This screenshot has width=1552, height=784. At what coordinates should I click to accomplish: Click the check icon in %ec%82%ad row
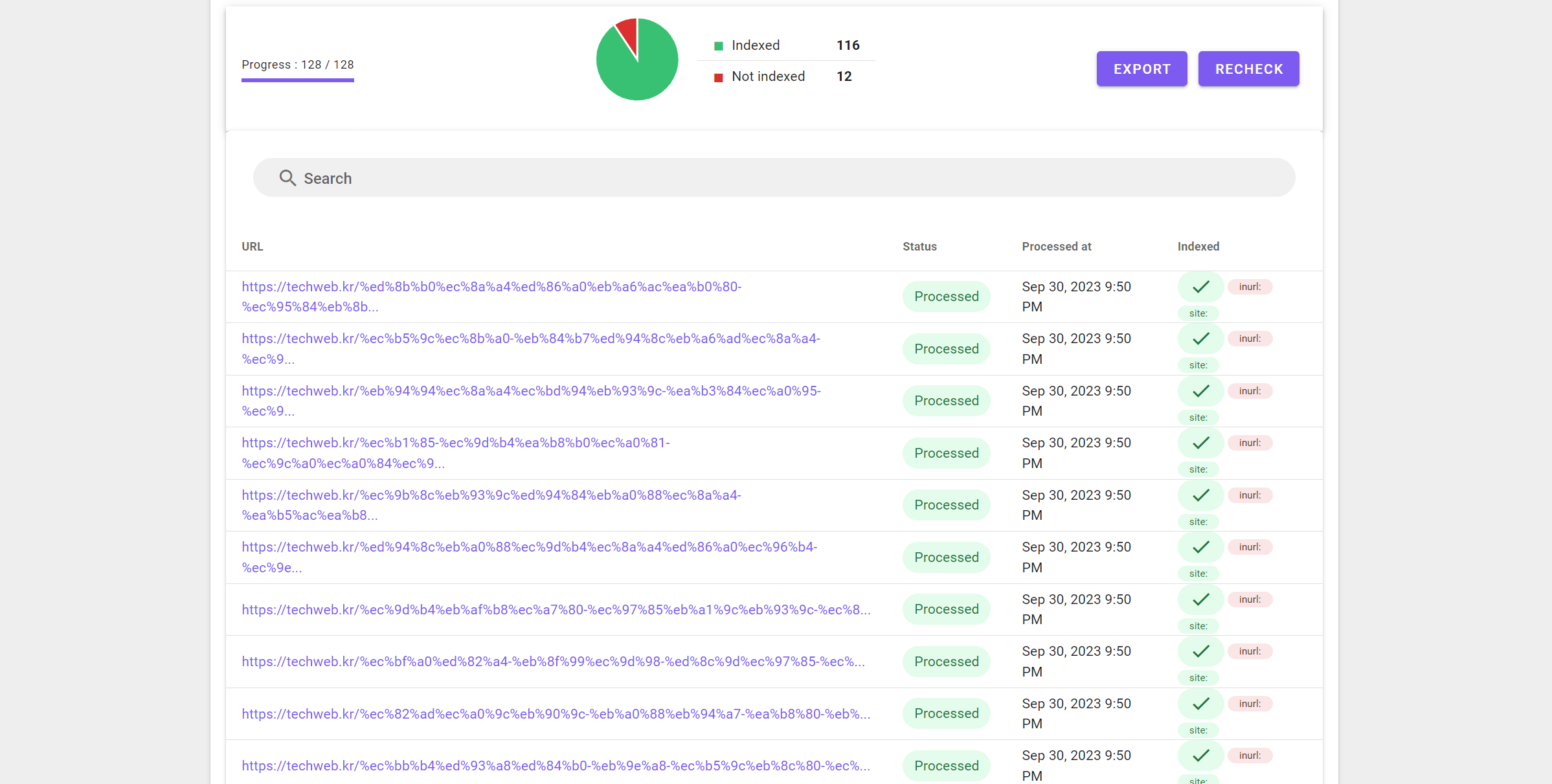pos(1200,704)
